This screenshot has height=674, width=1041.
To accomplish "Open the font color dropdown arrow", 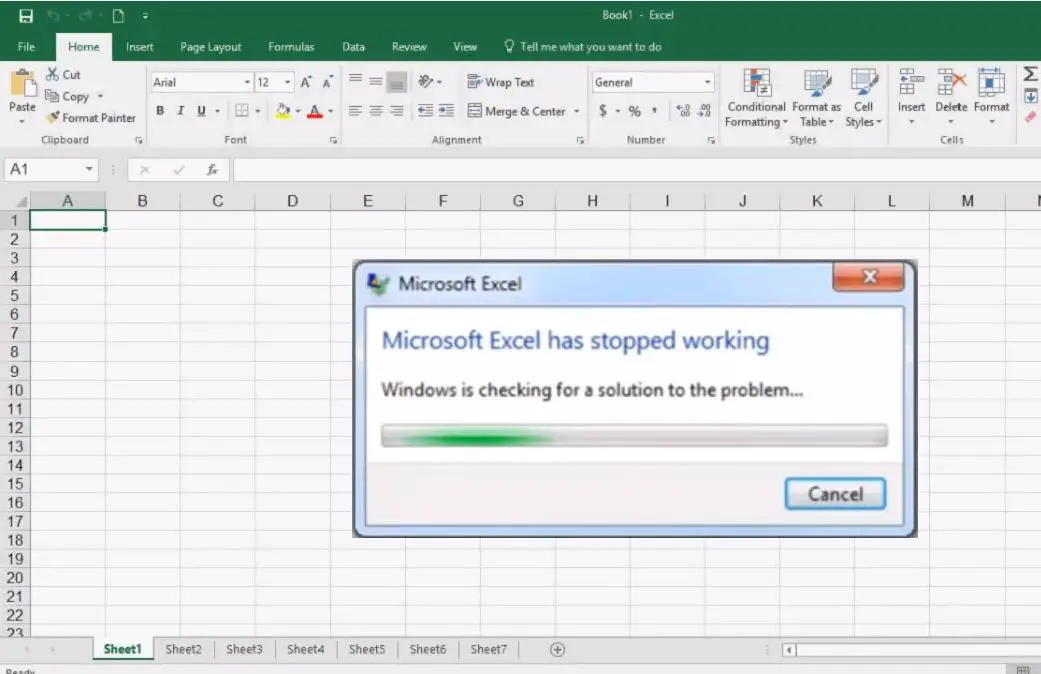I will (x=331, y=111).
